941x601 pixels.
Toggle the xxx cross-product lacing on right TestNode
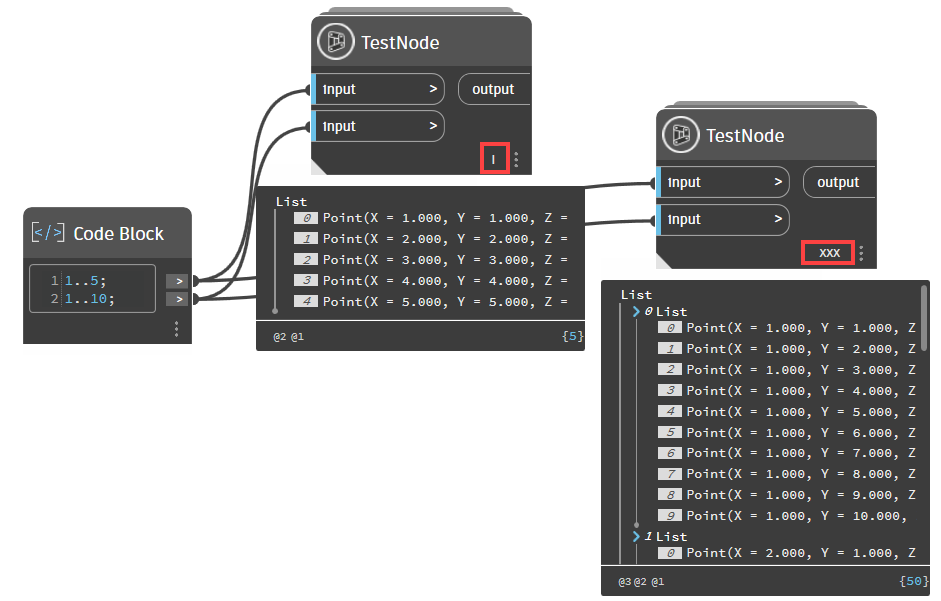827,252
